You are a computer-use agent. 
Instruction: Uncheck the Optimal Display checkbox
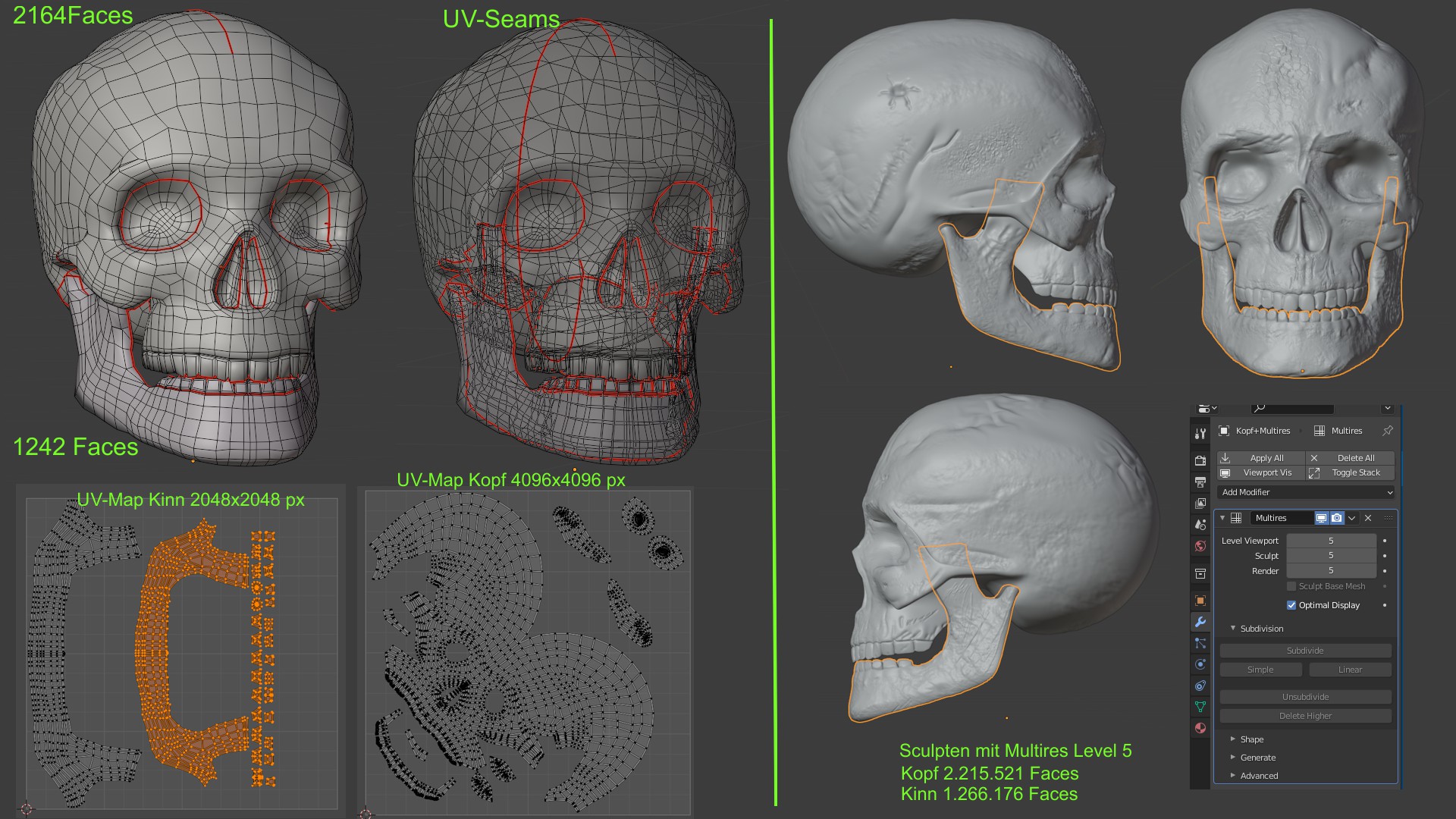click(1291, 605)
